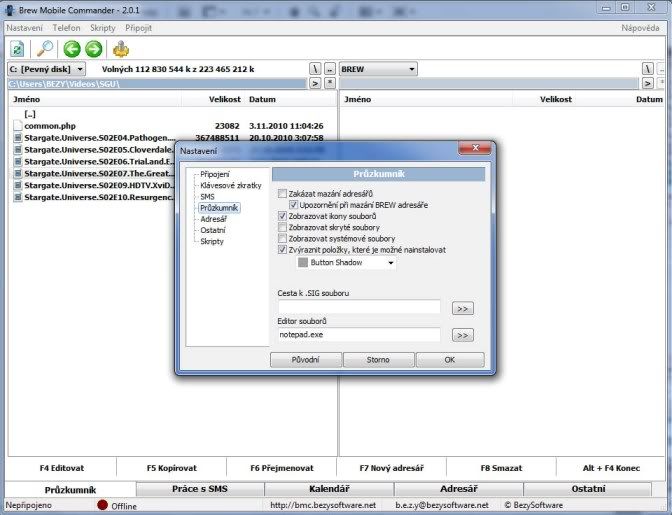
Task: Switch to the Ostatní bottom tab
Action: (588, 489)
